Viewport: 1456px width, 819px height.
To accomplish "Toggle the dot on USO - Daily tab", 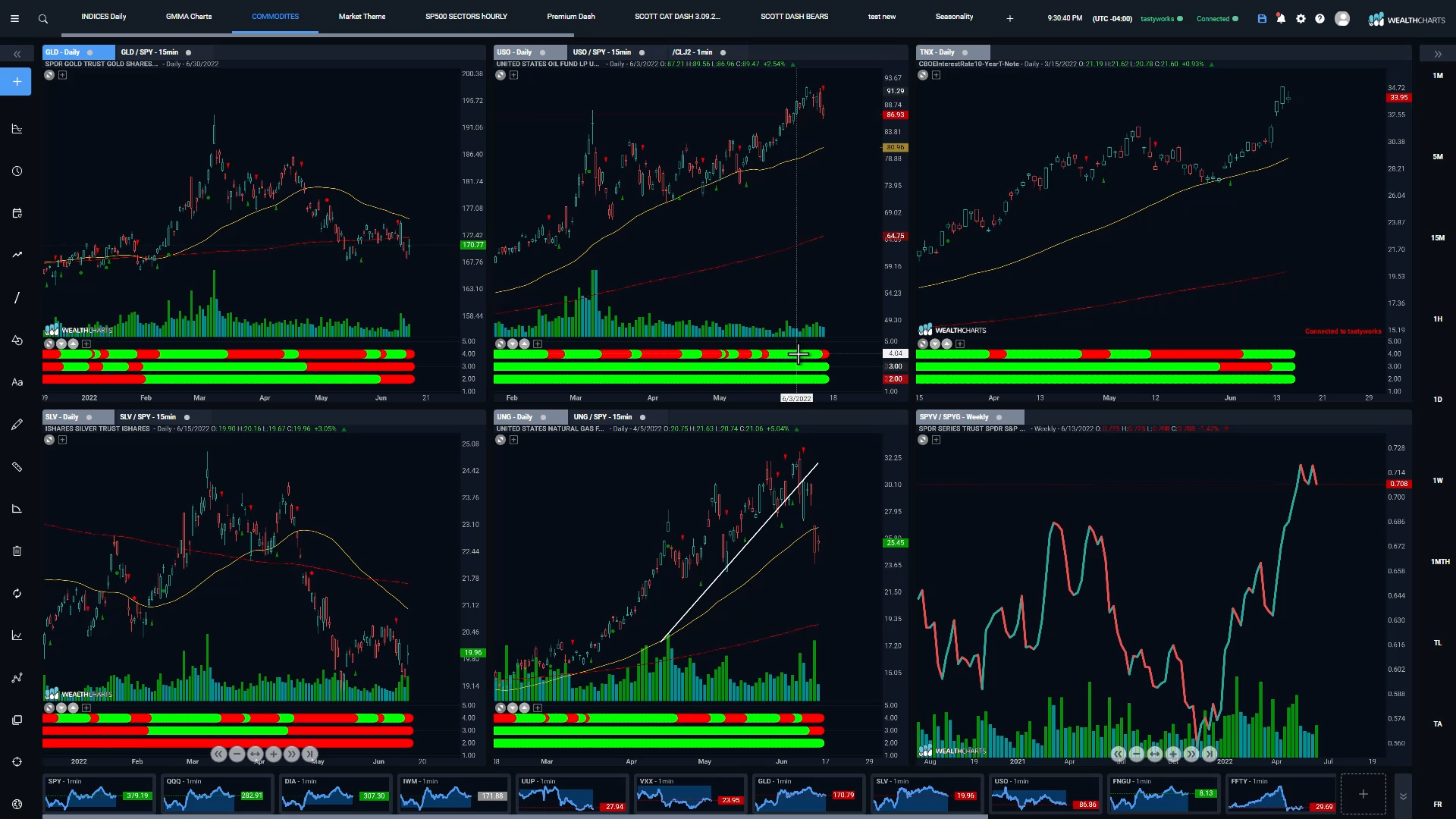I will 542,52.
